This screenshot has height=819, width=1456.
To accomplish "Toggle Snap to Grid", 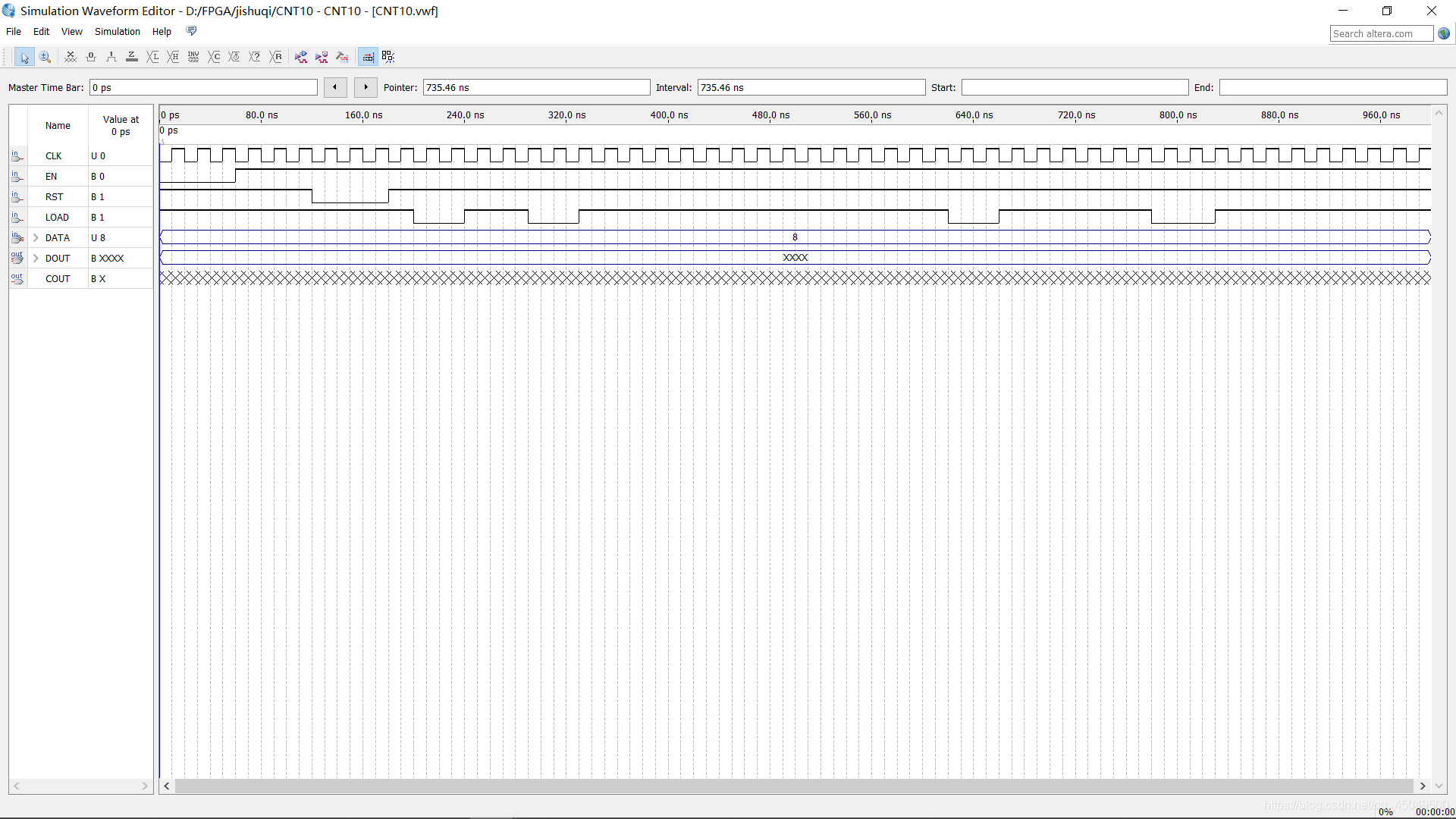I will tap(368, 57).
